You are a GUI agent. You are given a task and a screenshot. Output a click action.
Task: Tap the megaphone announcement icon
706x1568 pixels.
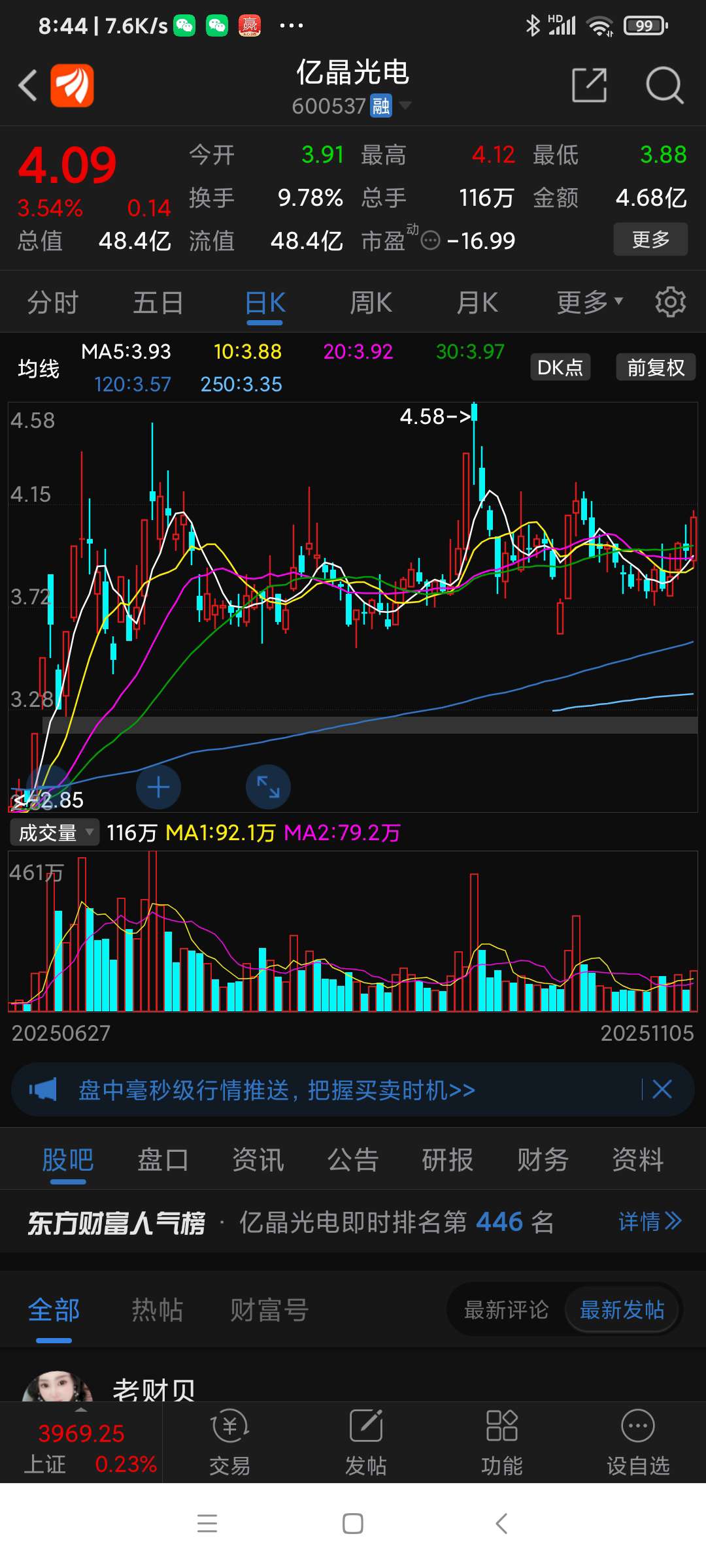point(43,1089)
